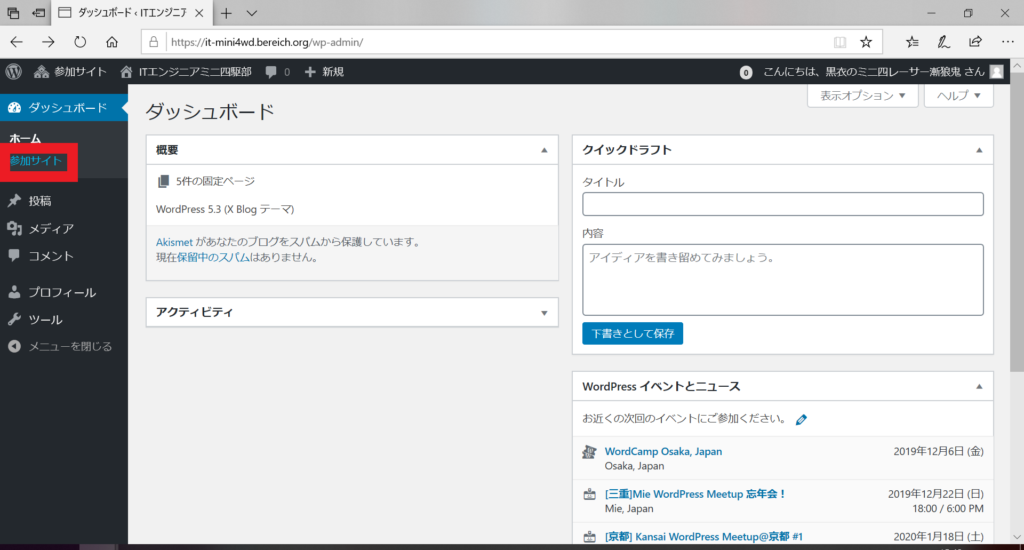Collapse the クイックドラフト panel
Screen dimensions: 1024x550
pyautogui.click(x=979, y=150)
